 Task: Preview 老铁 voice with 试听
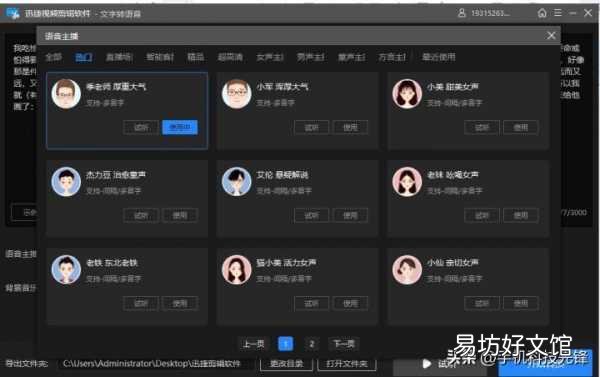141,304
